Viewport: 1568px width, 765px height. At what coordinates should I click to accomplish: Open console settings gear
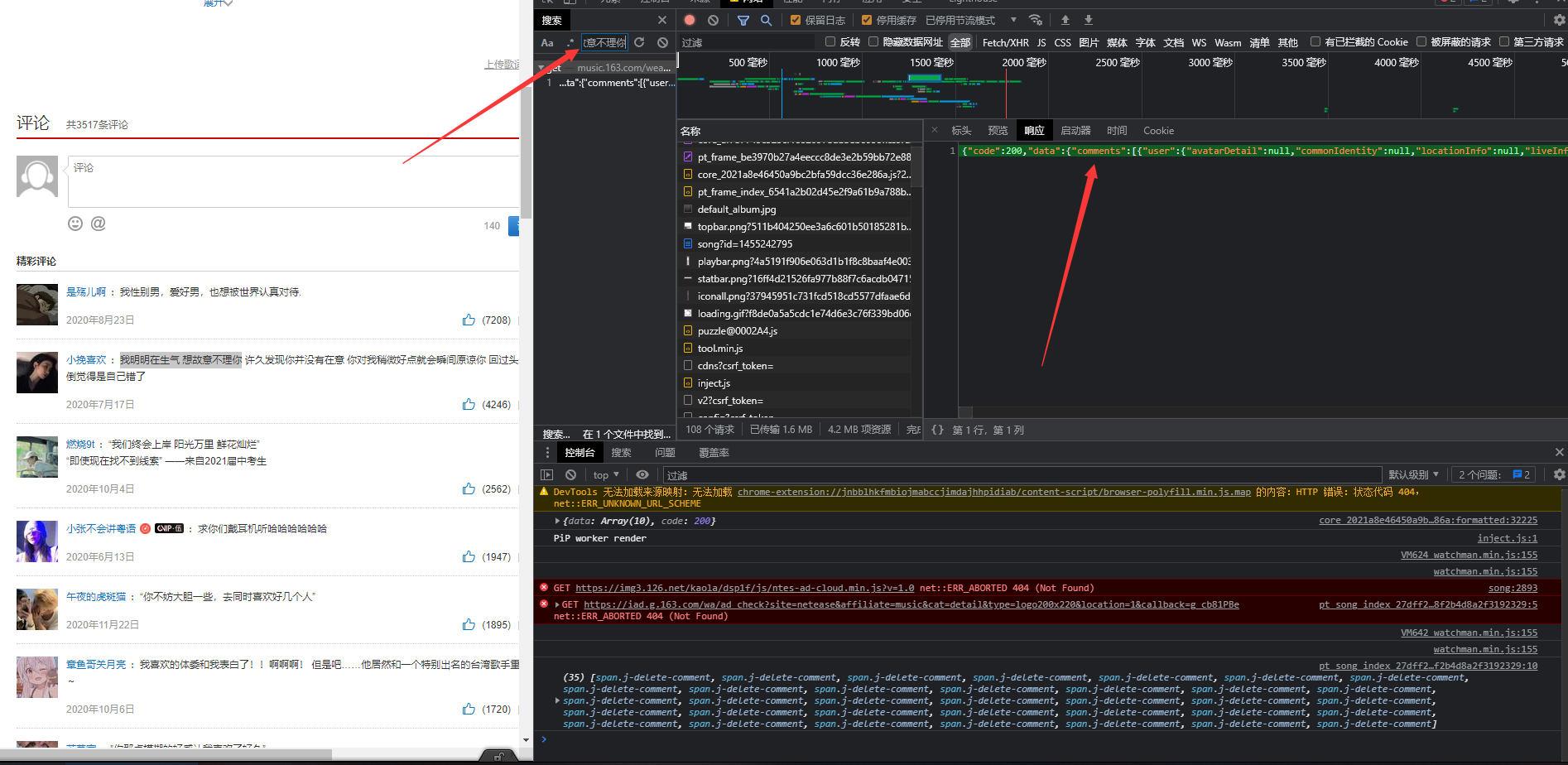(x=1559, y=474)
